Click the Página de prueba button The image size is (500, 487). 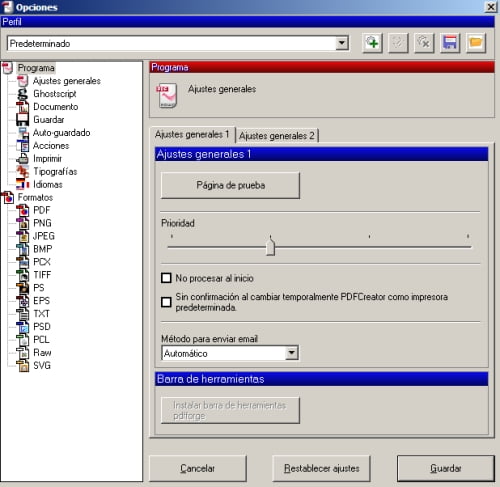(x=230, y=185)
